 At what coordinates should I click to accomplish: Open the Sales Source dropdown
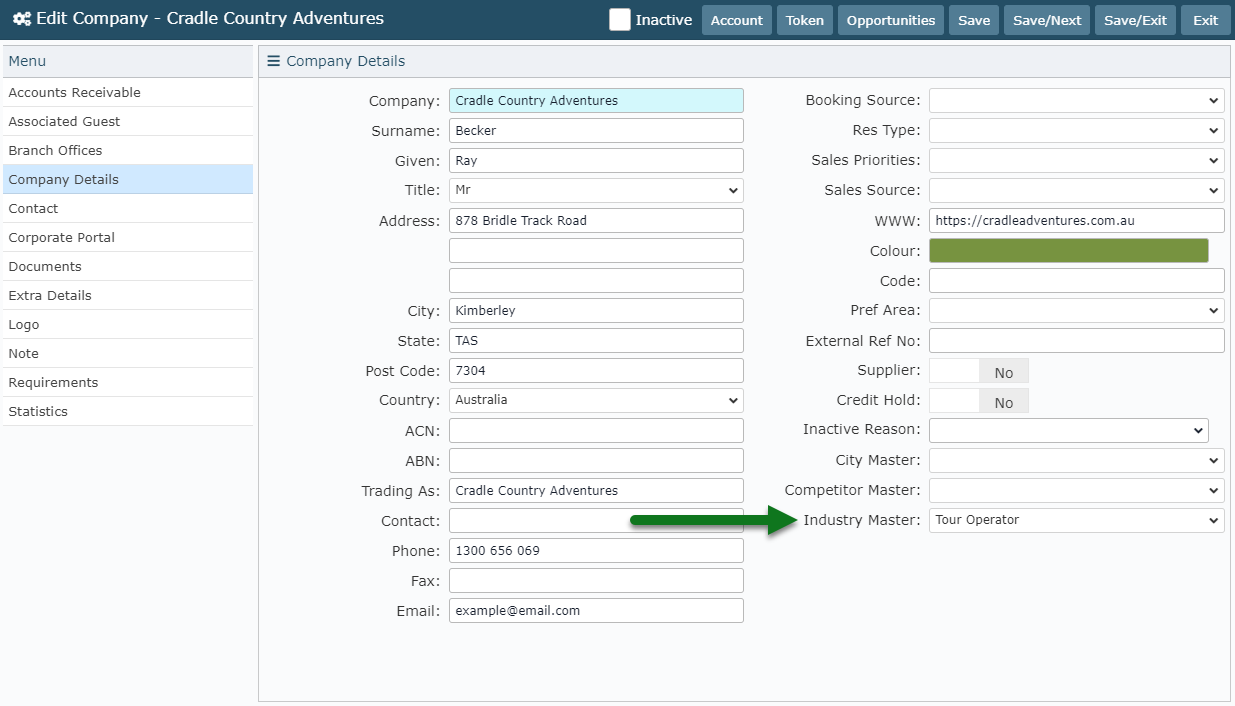(1077, 190)
